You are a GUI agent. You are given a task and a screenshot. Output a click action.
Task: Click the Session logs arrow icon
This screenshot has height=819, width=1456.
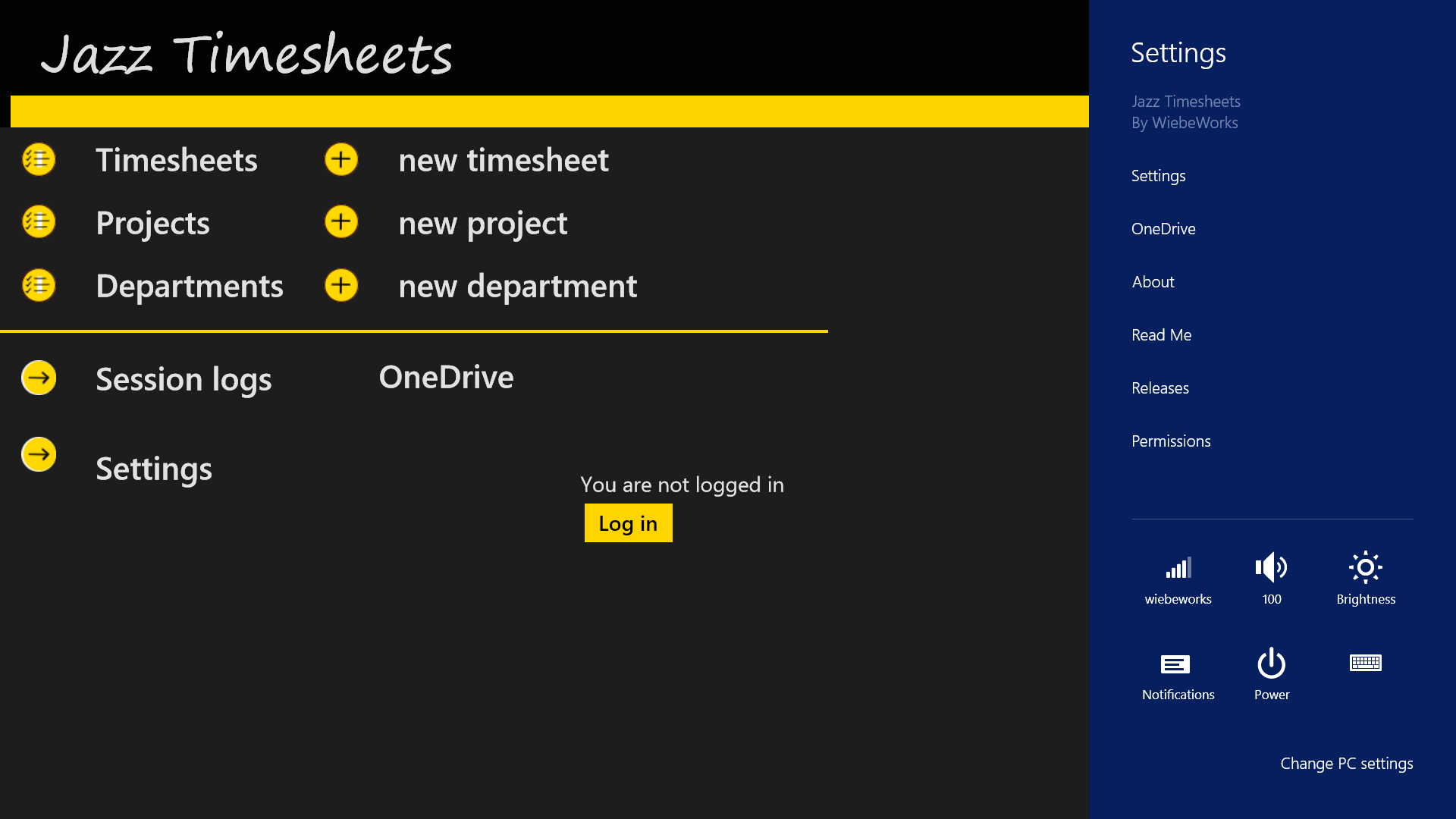click(x=39, y=378)
